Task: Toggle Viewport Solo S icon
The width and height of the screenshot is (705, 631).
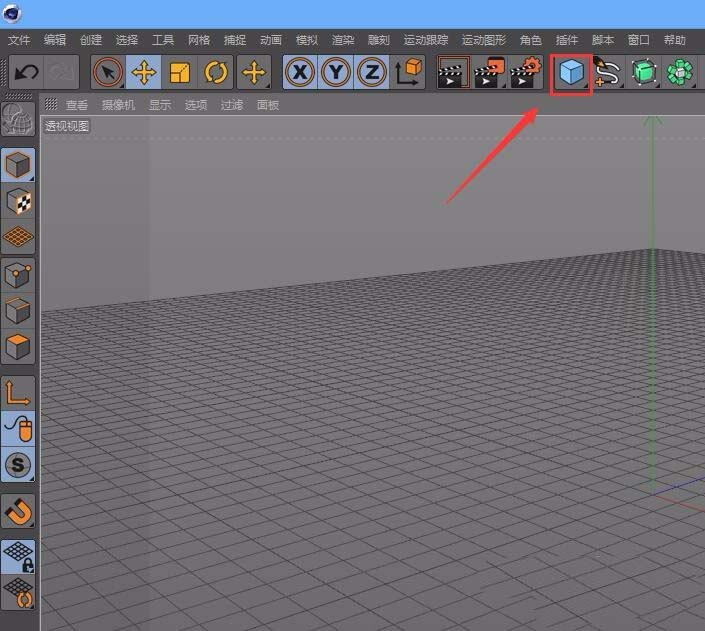Action: (x=18, y=465)
